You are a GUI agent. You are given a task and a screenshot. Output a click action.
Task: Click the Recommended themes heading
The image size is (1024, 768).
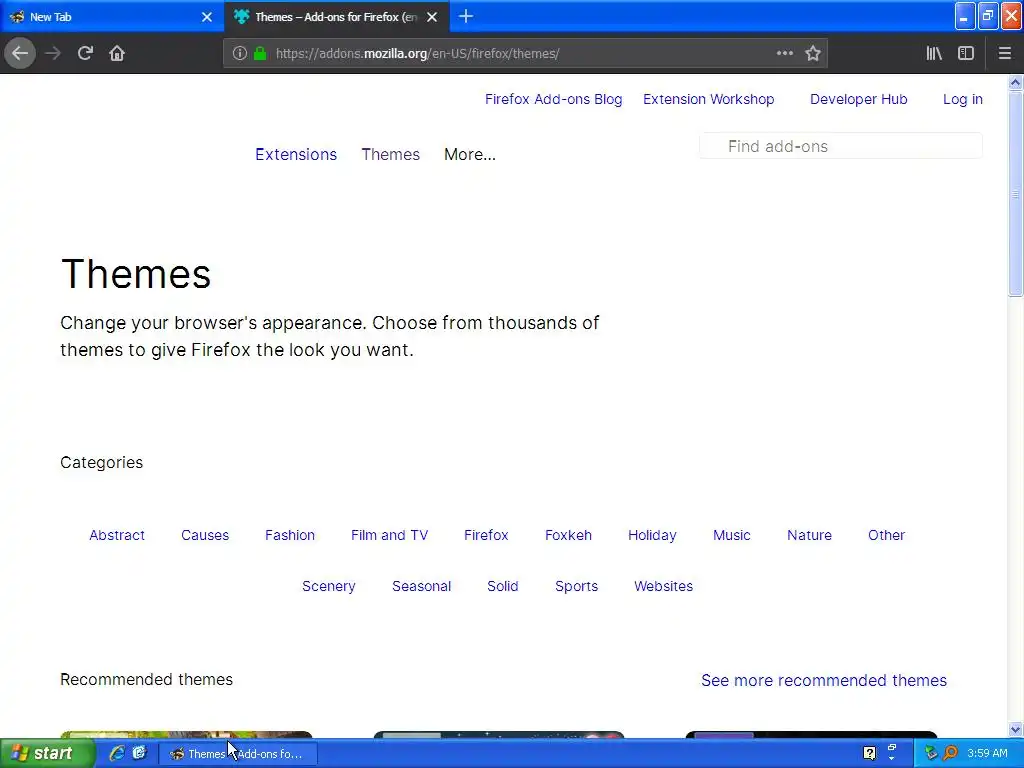pyautogui.click(x=146, y=679)
